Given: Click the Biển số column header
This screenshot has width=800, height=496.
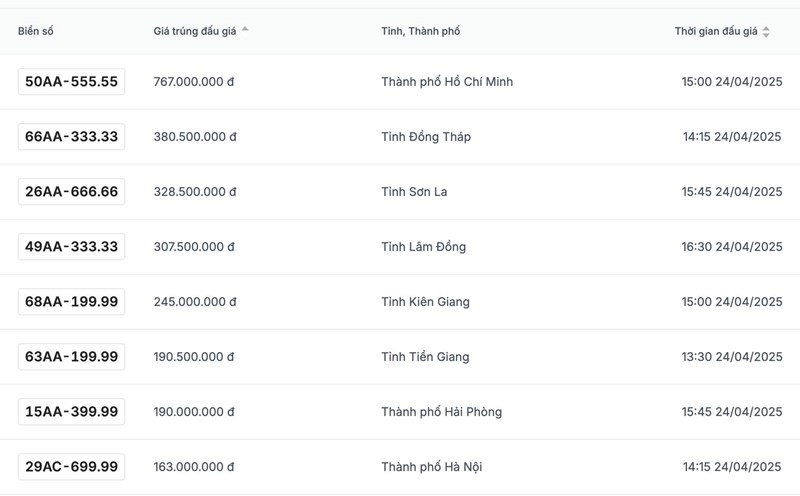Looking at the screenshot, I should pyautogui.click(x=36, y=32).
